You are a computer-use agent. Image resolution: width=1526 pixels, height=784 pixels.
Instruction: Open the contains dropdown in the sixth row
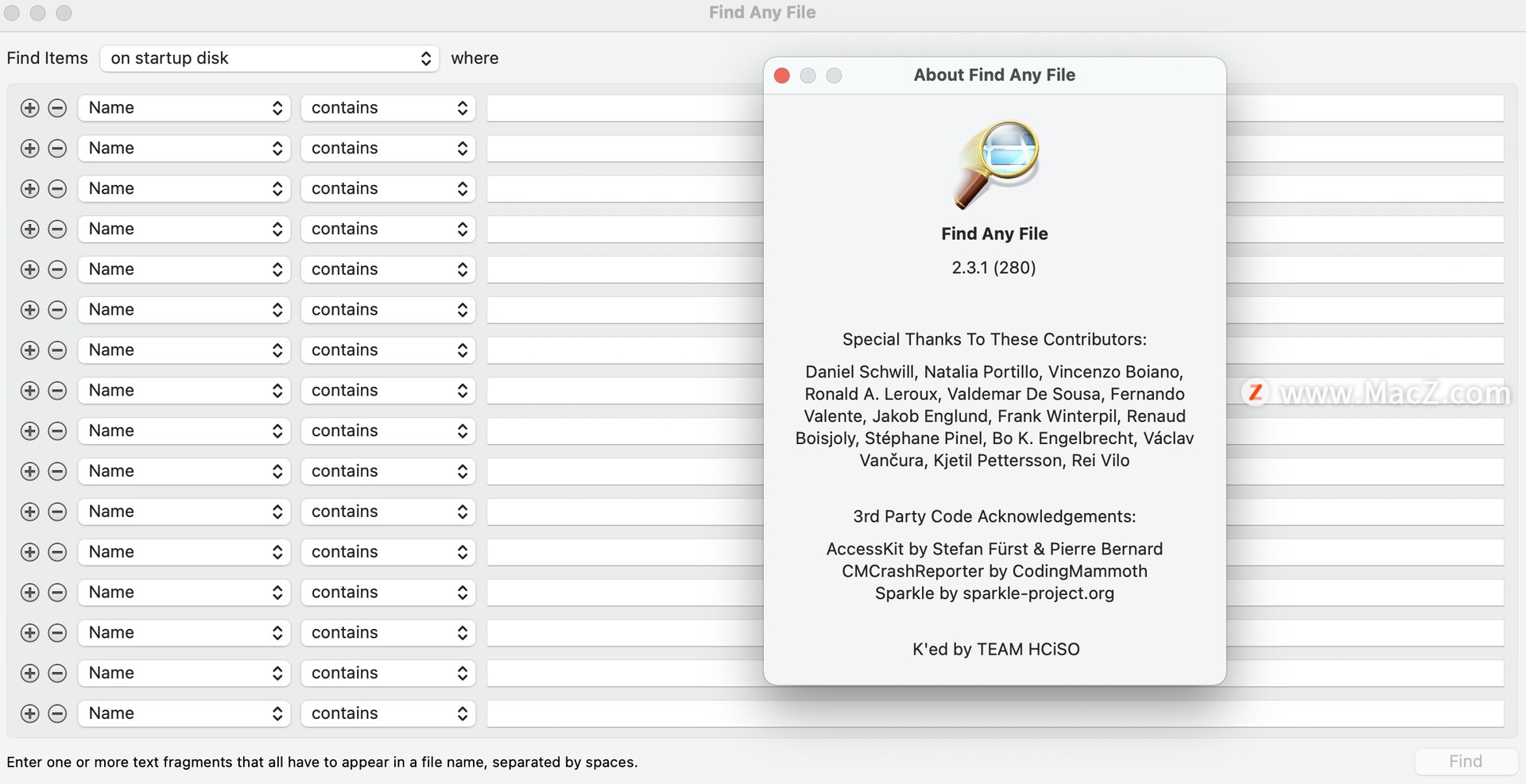coord(388,310)
